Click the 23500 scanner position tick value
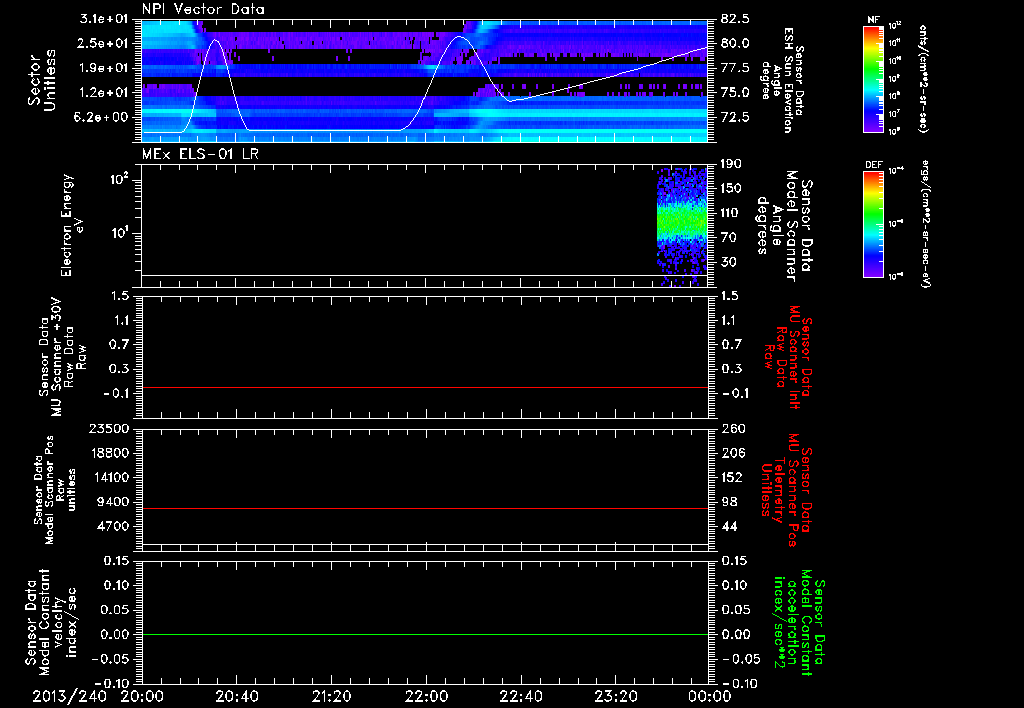1024x708 pixels. coord(108,429)
